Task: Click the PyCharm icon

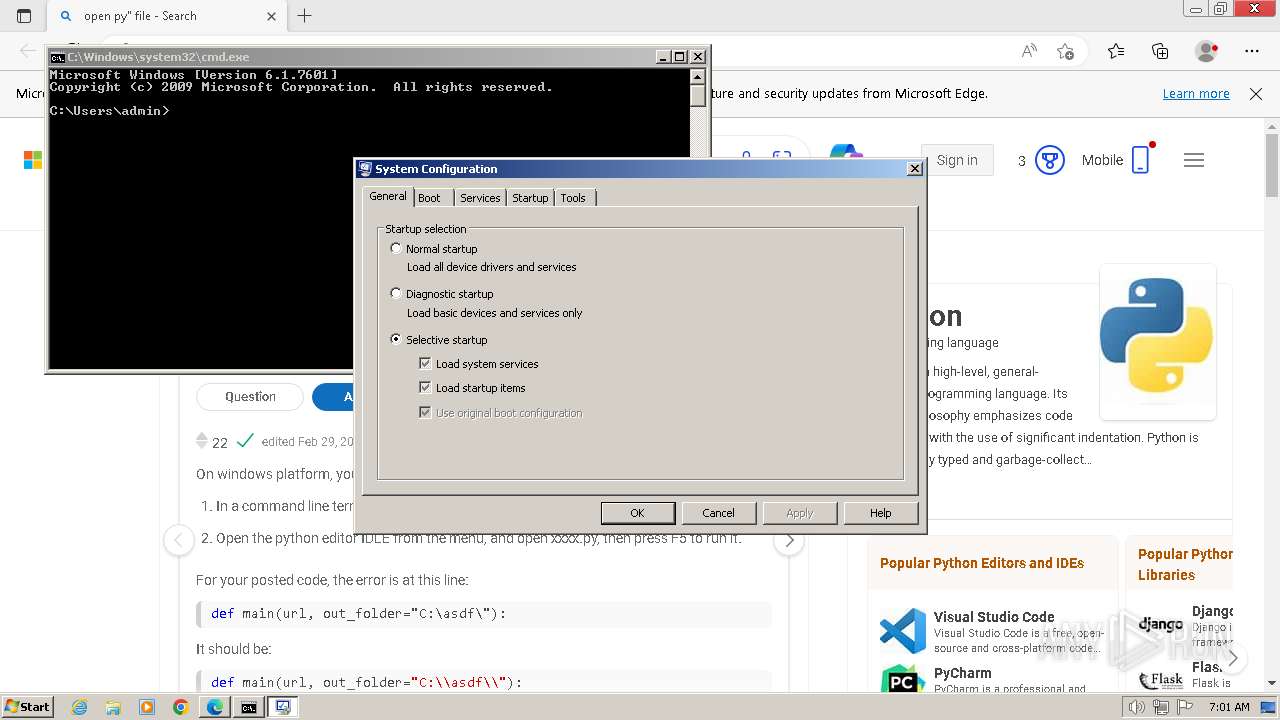Action: point(903,680)
